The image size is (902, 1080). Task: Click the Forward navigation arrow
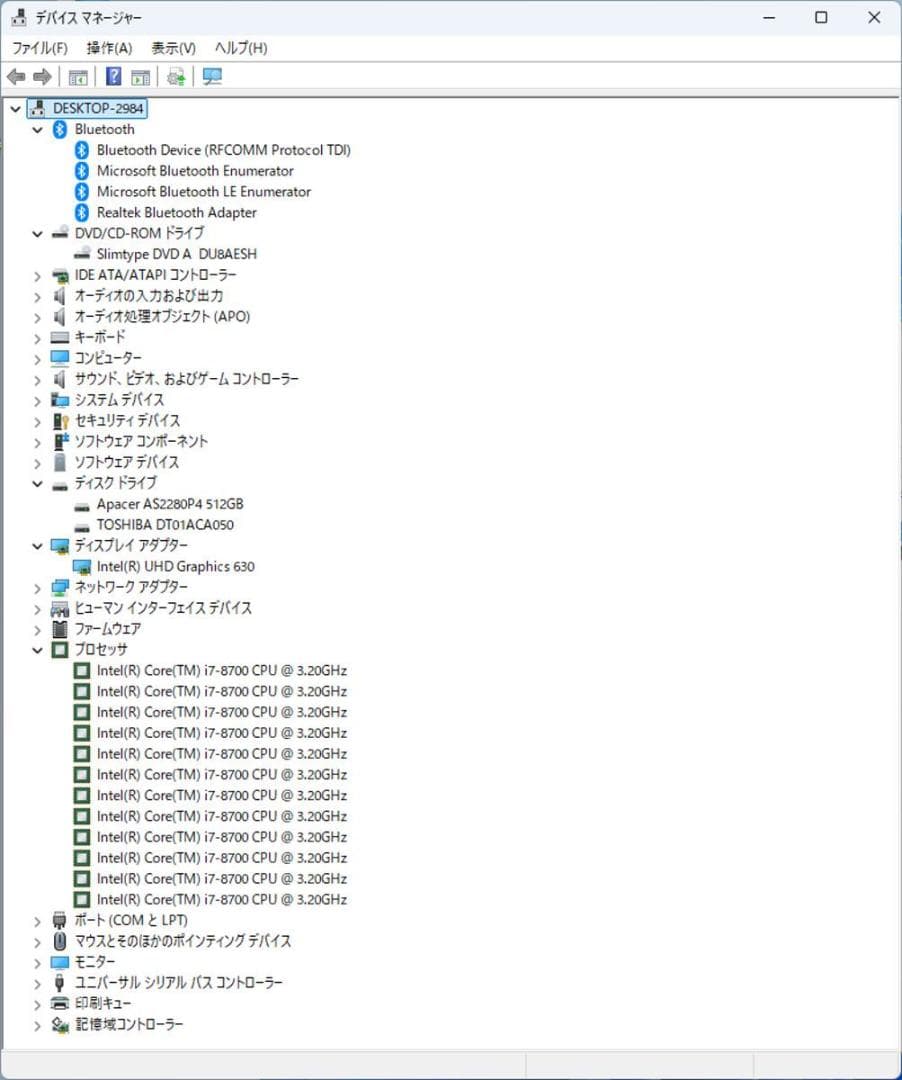[x=42, y=77]
